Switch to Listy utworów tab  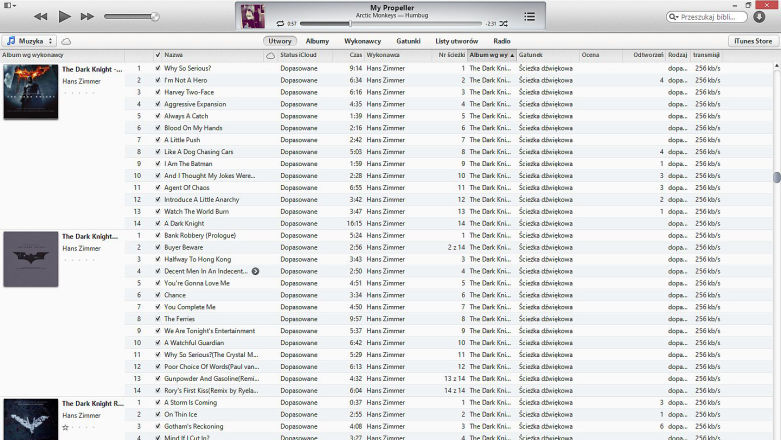point(457,41)
